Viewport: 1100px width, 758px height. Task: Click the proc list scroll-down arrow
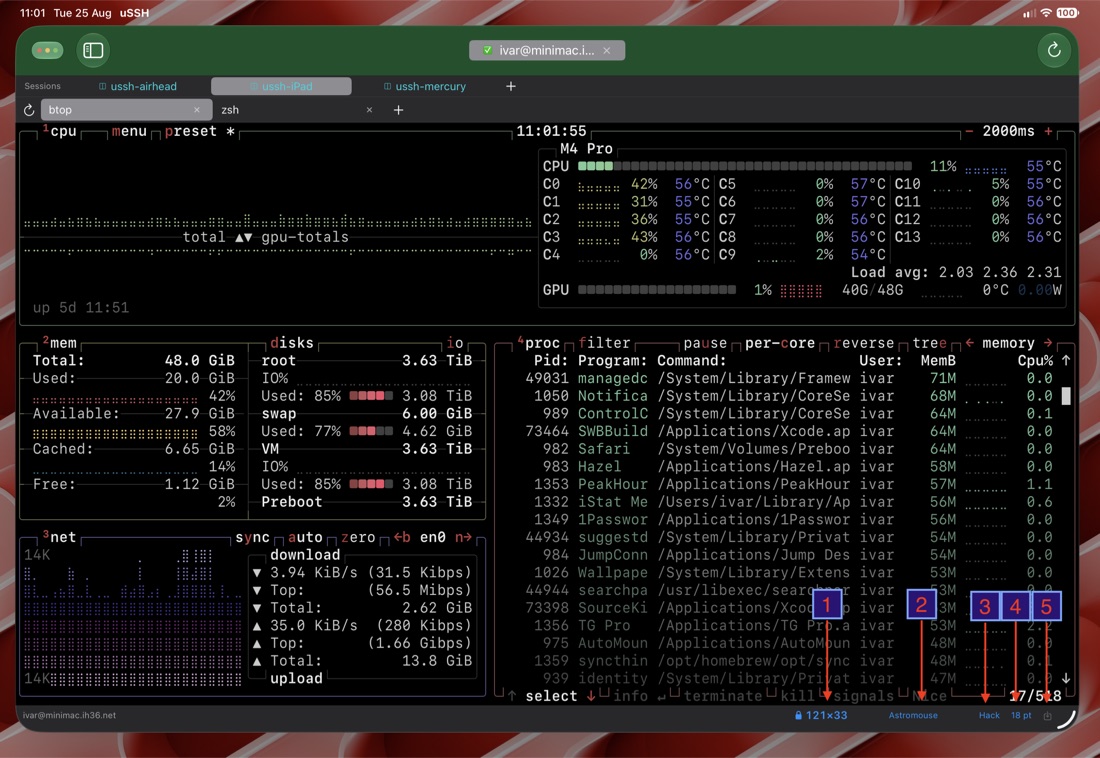tap(1066, 678)
